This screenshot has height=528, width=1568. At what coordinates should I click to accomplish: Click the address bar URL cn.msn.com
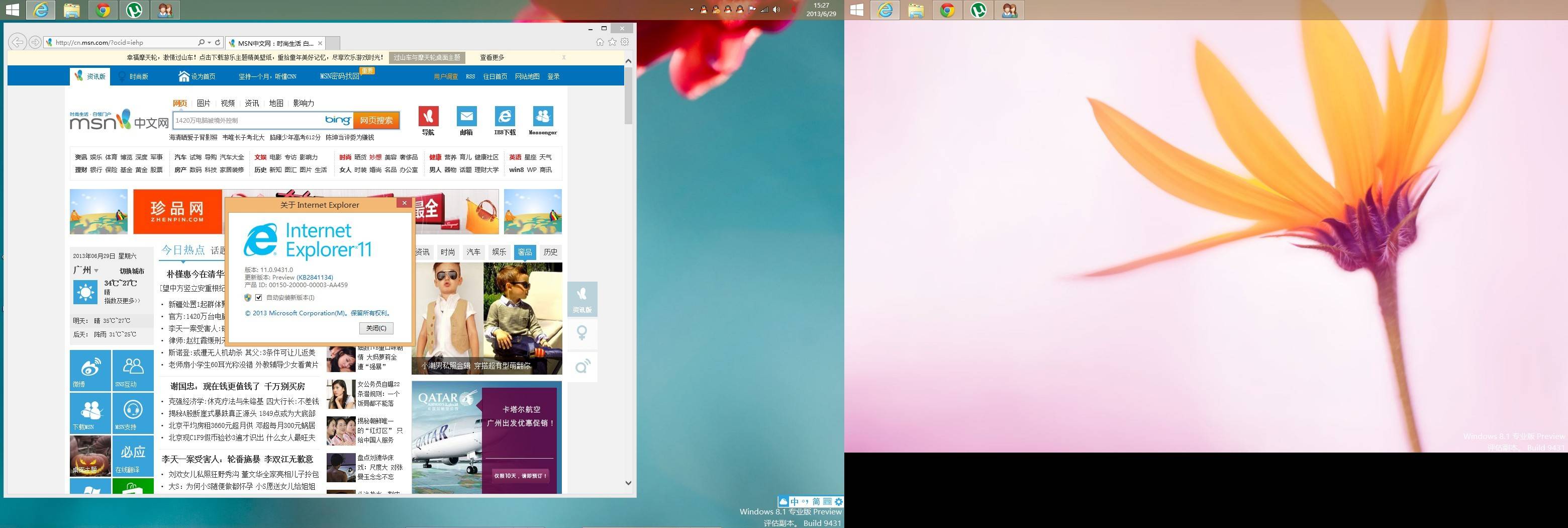(99, 43)
